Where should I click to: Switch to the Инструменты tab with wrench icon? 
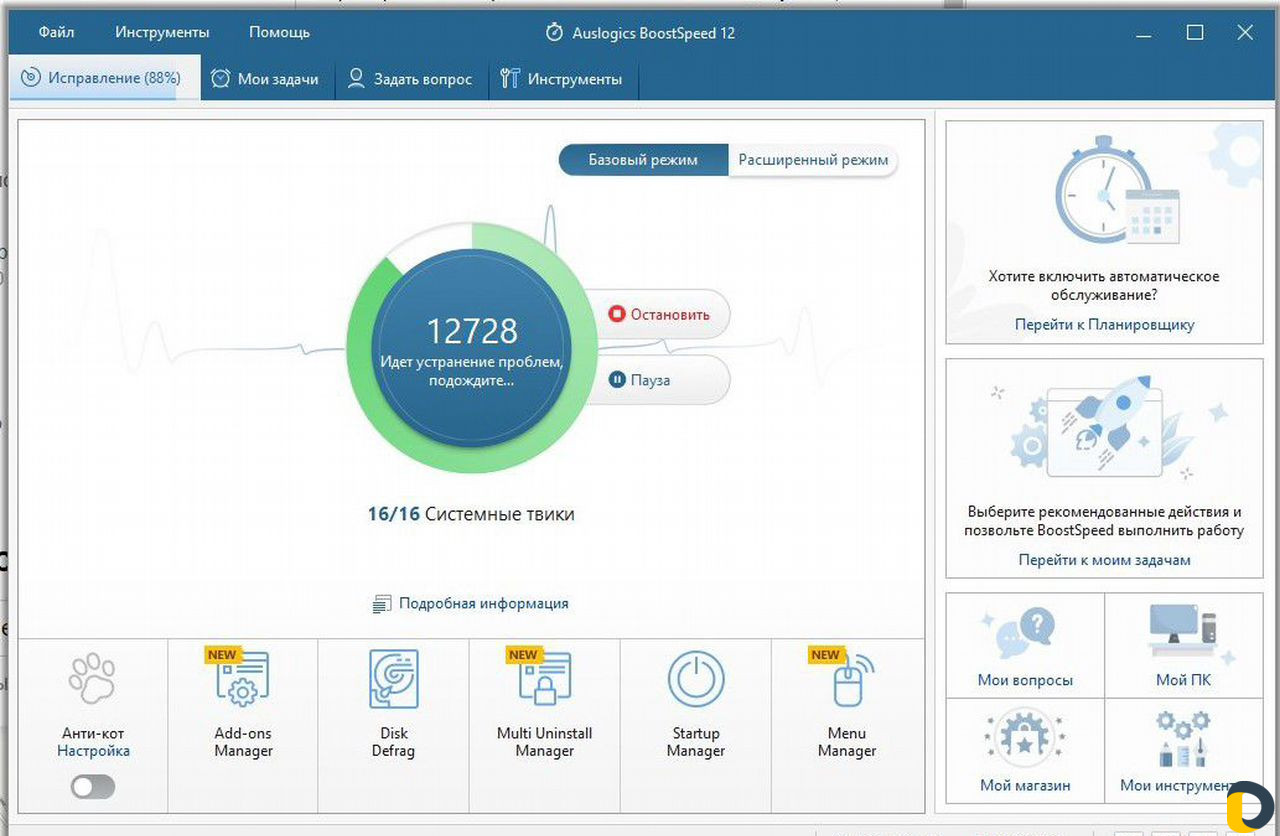pyautogui.click(x=561, y=79)
